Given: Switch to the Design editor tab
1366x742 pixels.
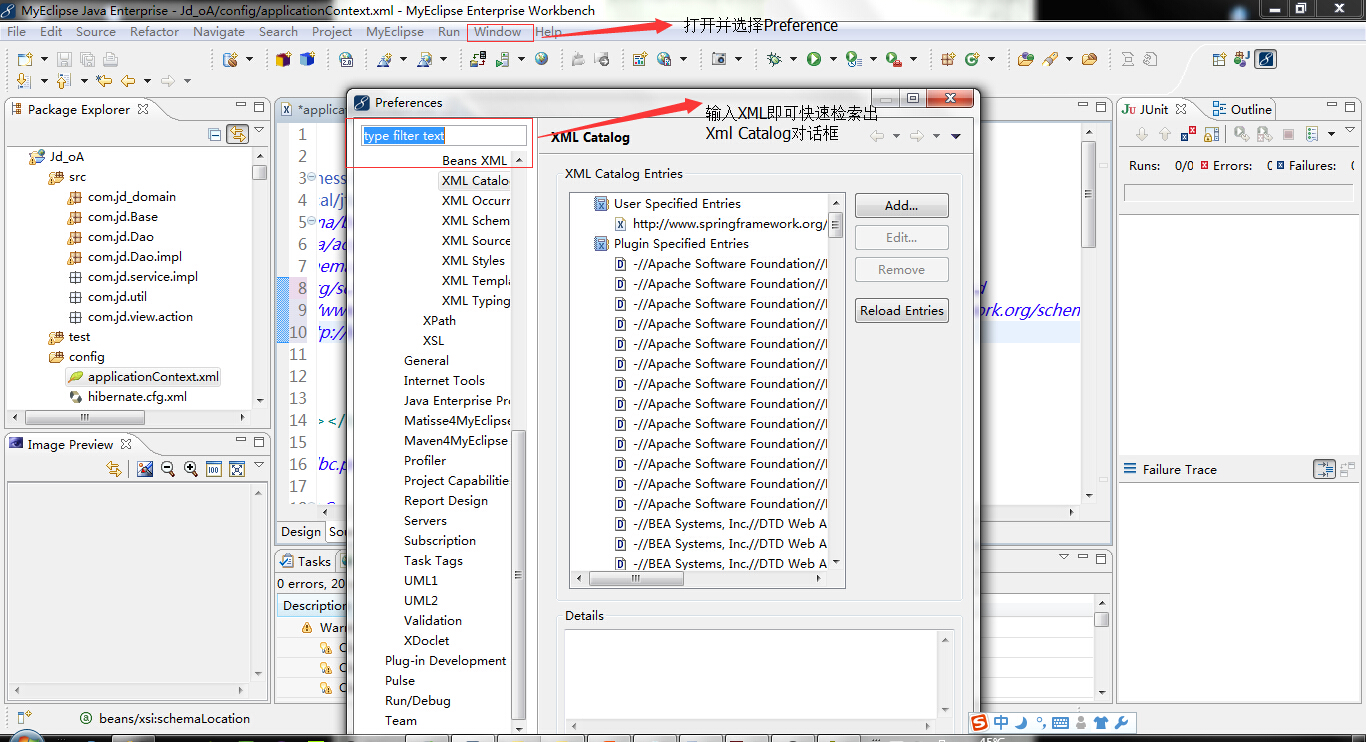Looking at the screenshot, I should coord(301,532).
